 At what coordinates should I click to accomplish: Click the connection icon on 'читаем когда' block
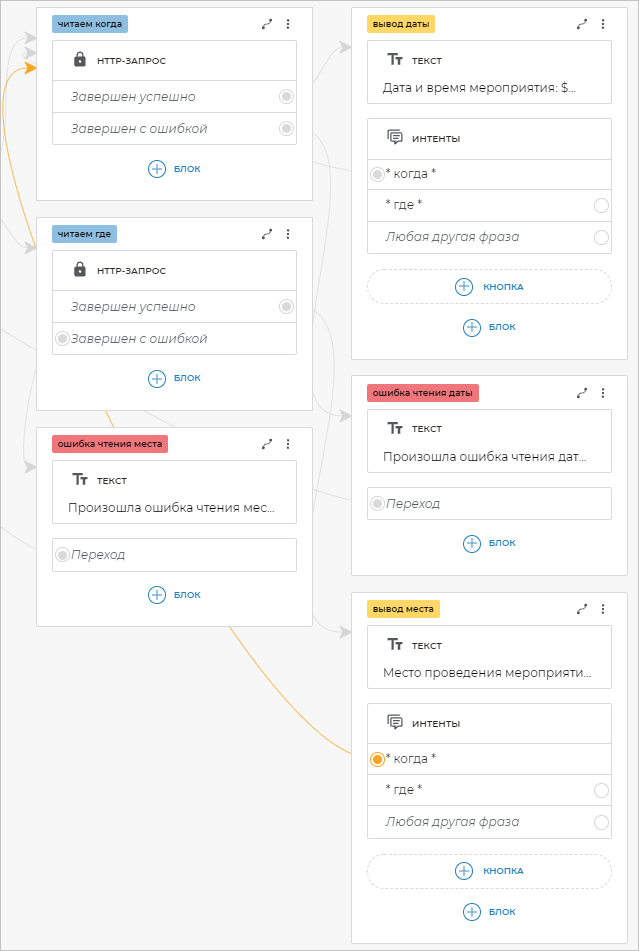coord(267,24)
